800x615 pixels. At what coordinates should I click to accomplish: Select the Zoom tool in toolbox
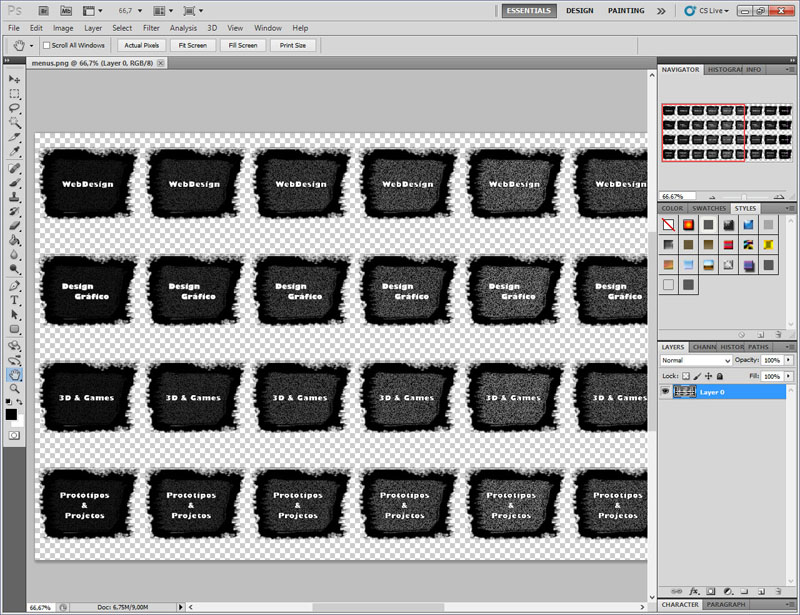[14, 388]
